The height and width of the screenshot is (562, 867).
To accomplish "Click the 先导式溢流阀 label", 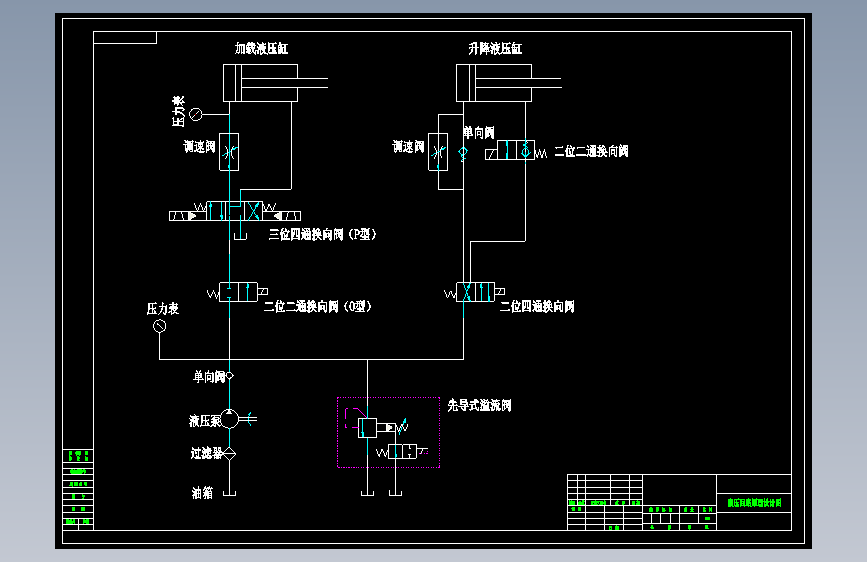I will click(479, 405).
